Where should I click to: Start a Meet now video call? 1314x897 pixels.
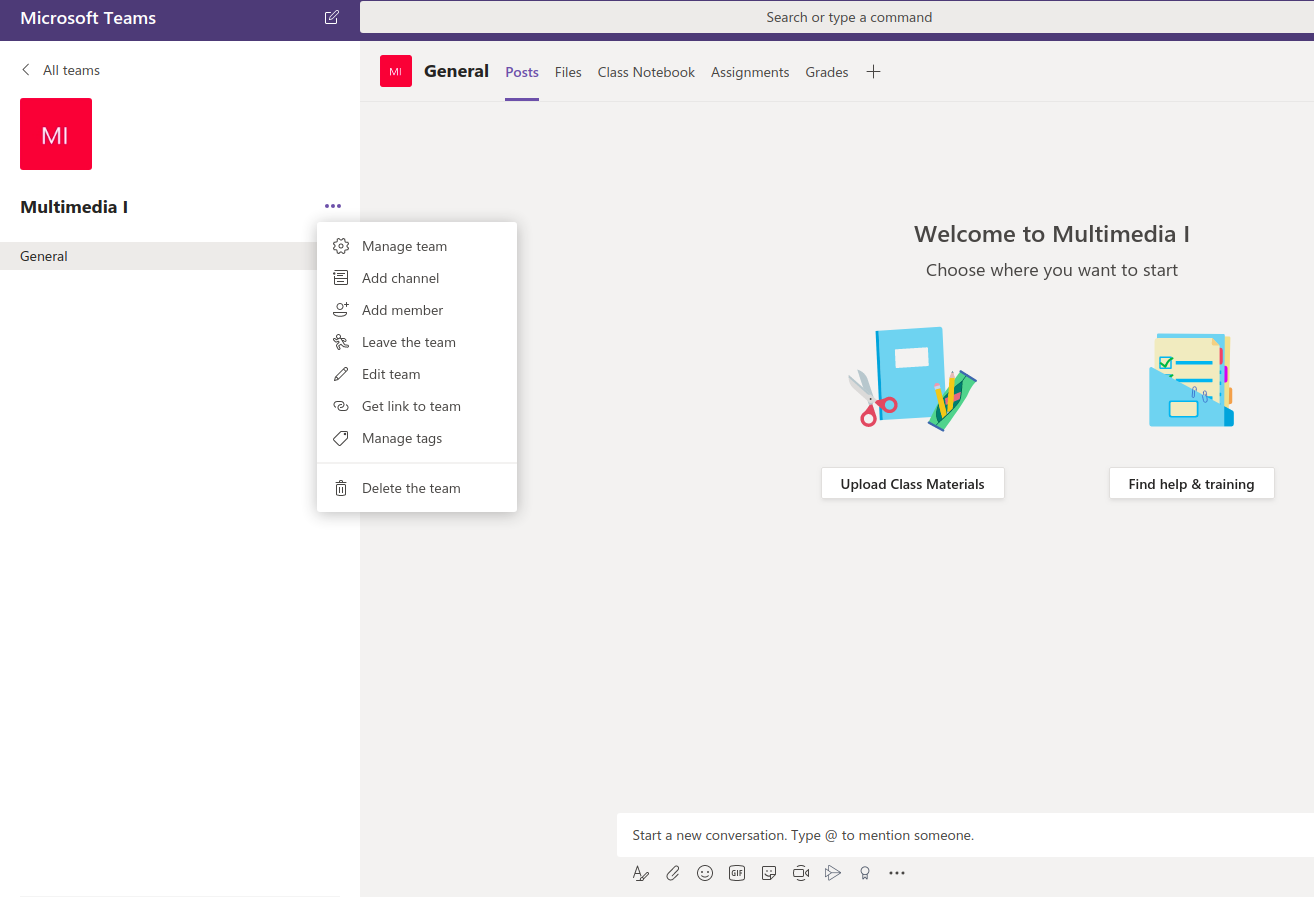click(801, 873)
